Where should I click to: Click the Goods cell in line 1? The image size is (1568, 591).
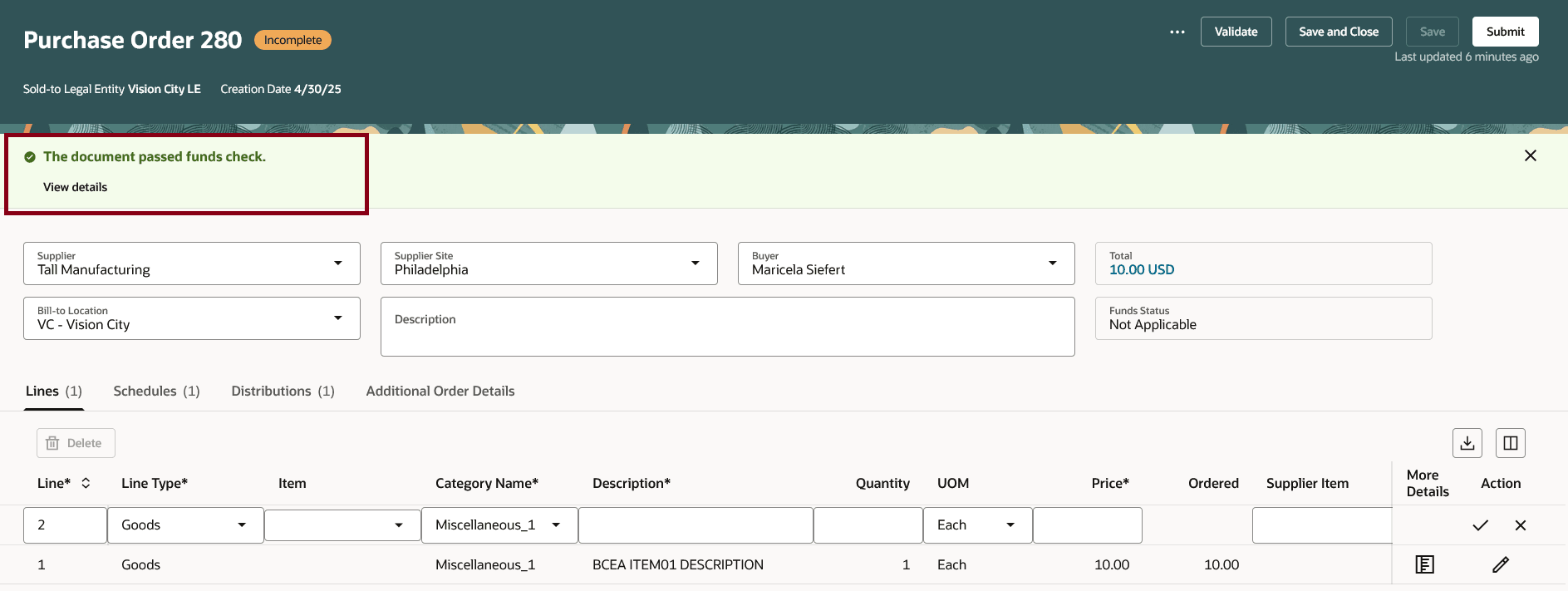[140, 565]
